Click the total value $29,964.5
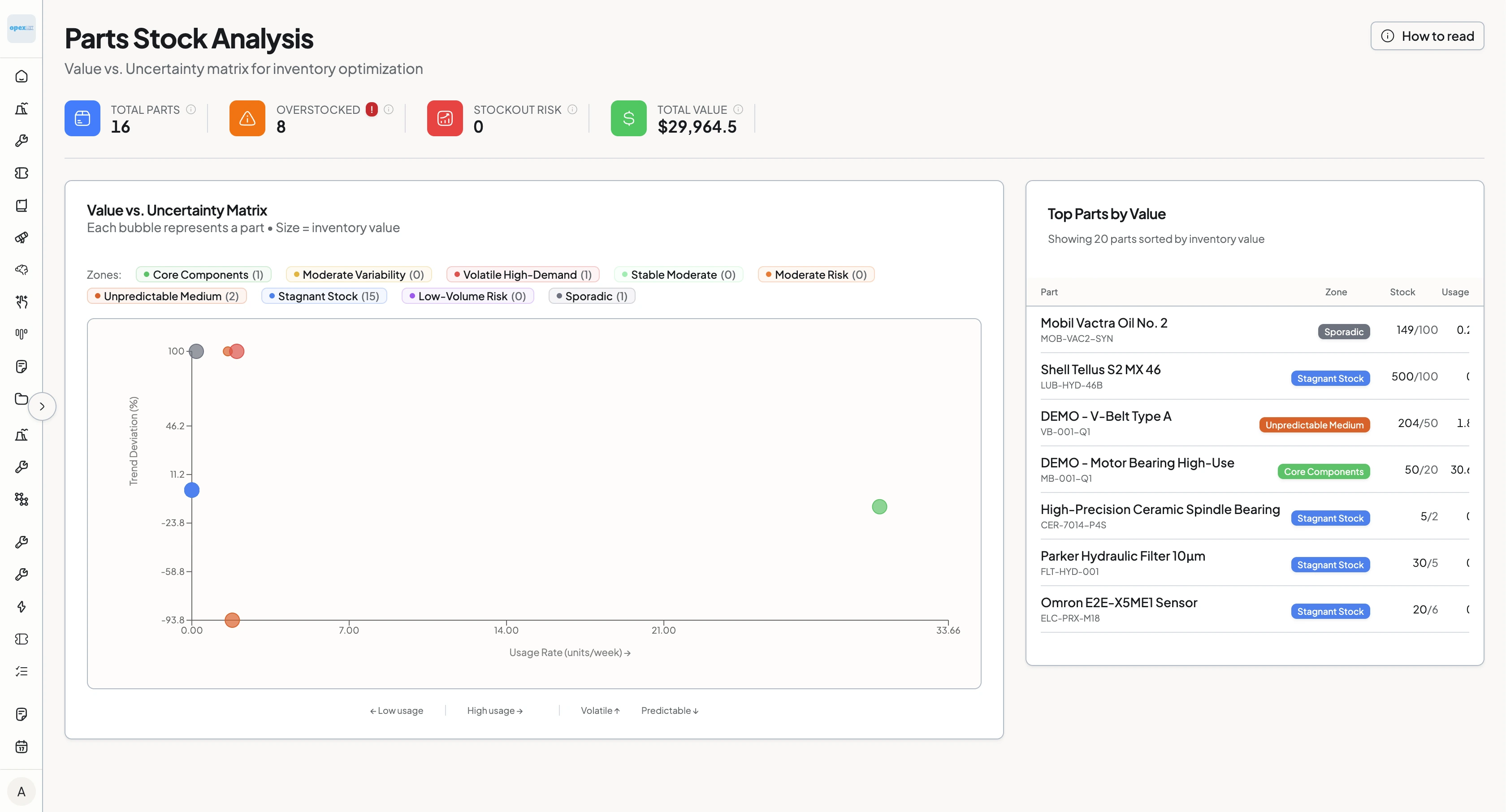1506x812 pixels. (x=697, y=127)
